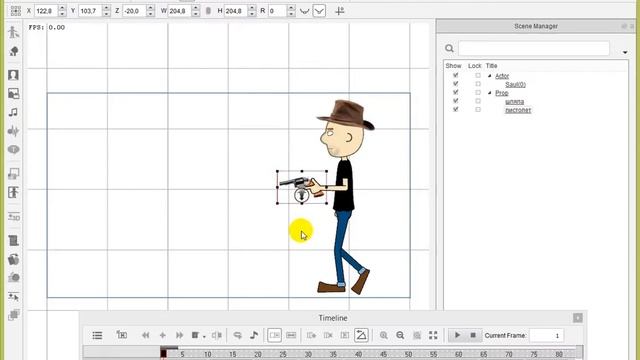Click the music note icon in Timeline toolbar

click(x=254, y=336)
